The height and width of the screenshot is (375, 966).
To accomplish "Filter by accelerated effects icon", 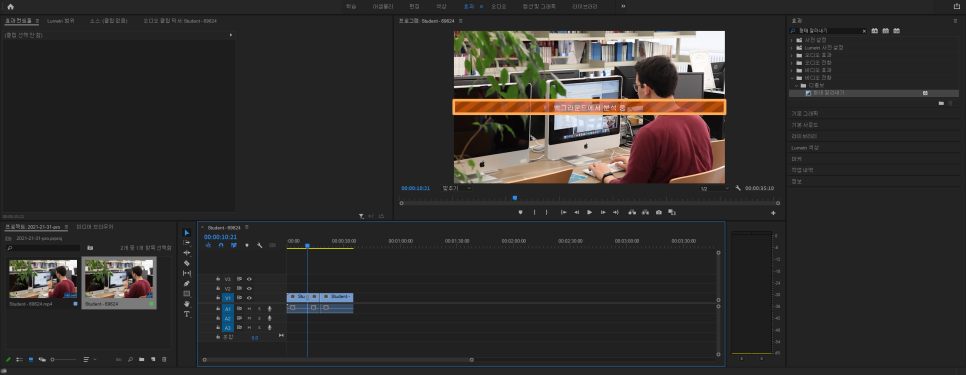I will click(x=874, y=31).
